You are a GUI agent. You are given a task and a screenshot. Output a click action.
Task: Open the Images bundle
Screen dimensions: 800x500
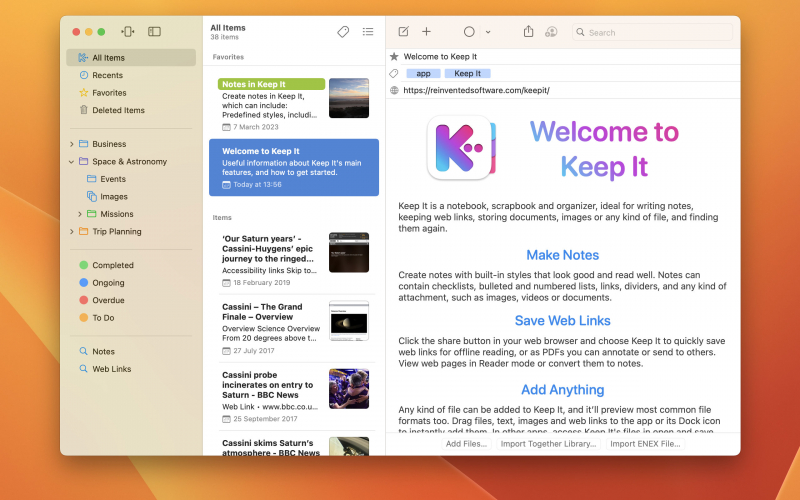click(x=114, y=196)
